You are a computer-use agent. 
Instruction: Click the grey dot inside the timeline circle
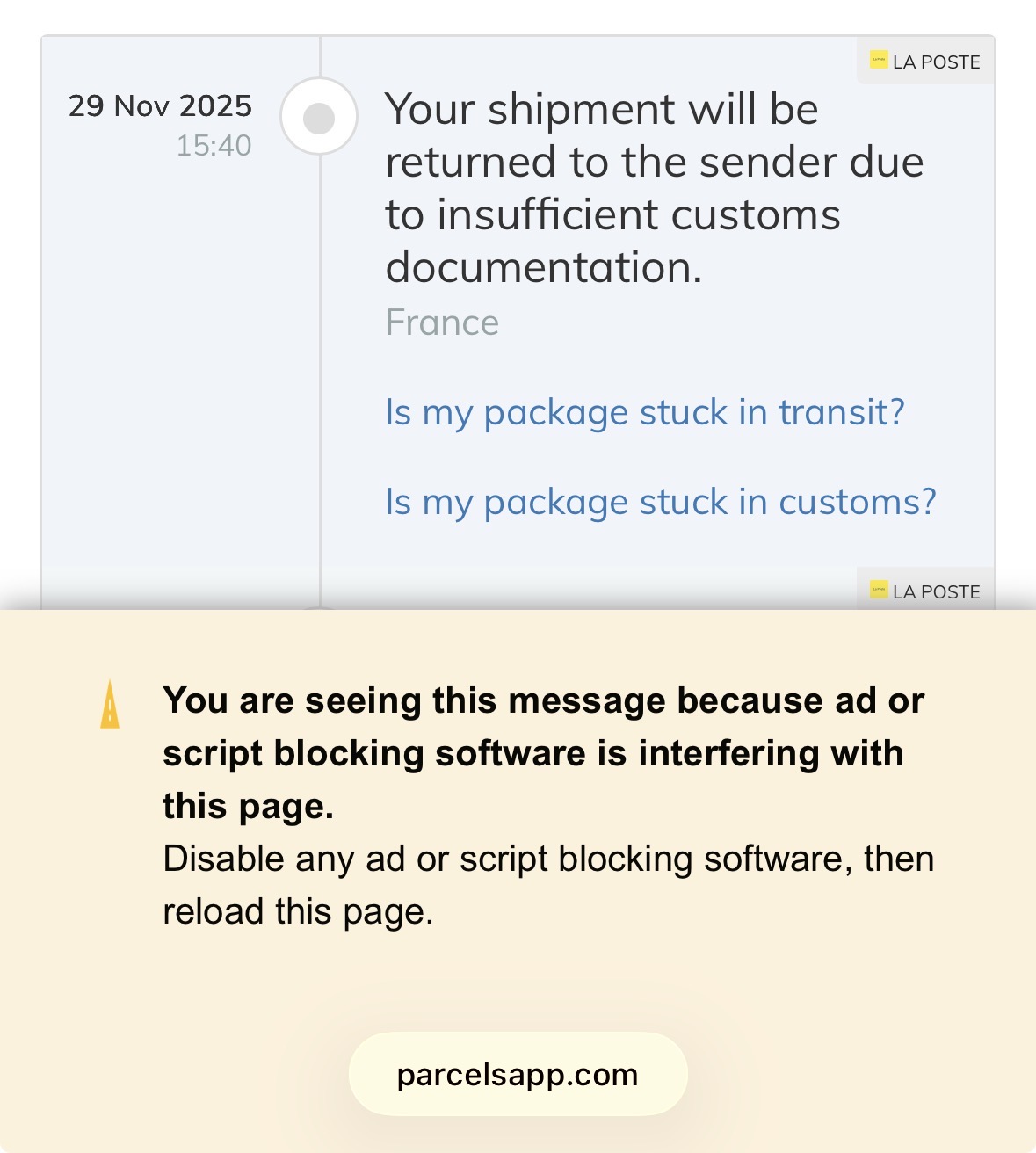point(319,118)
